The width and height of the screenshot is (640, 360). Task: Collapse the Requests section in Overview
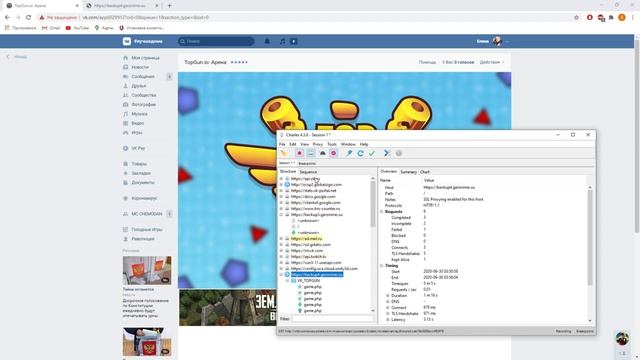382,212
